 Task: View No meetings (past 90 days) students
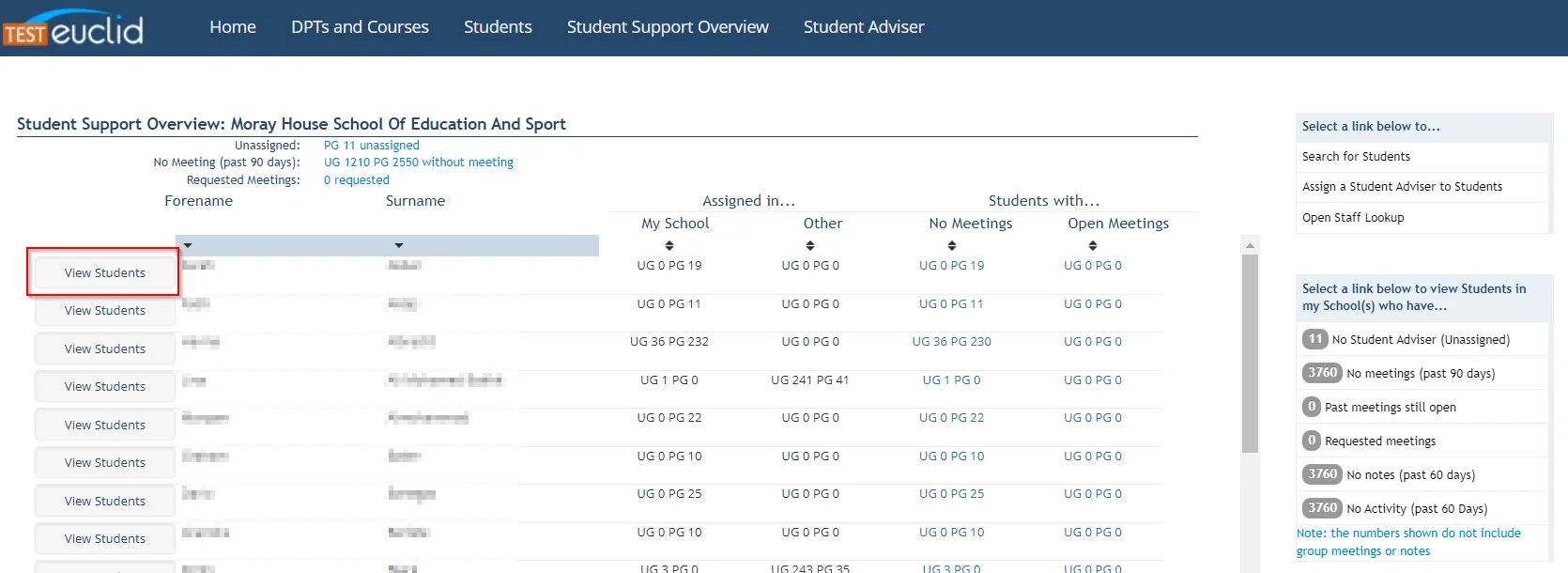pos(1421,374)
